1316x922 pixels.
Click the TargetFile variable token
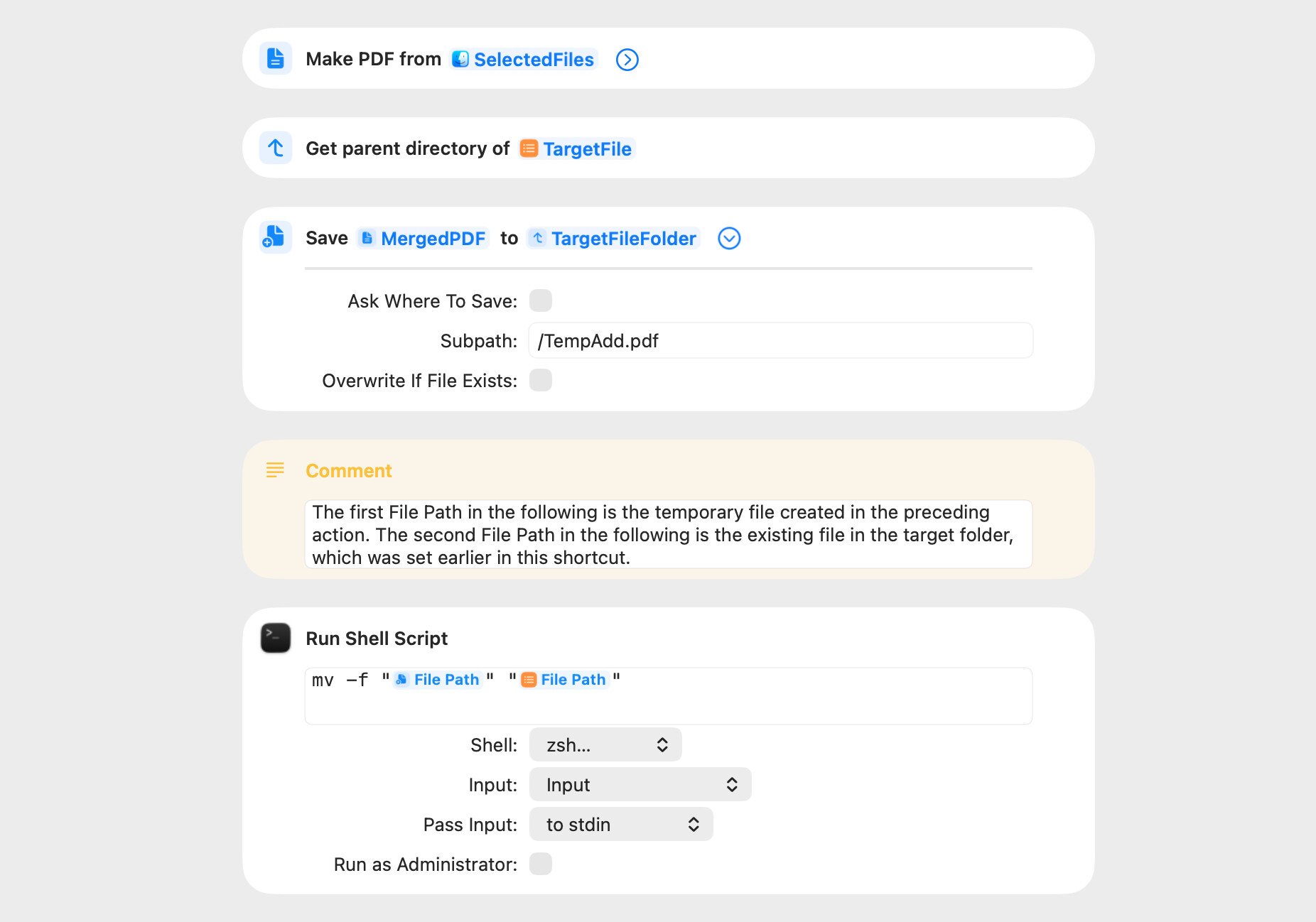tap(577, 149)
